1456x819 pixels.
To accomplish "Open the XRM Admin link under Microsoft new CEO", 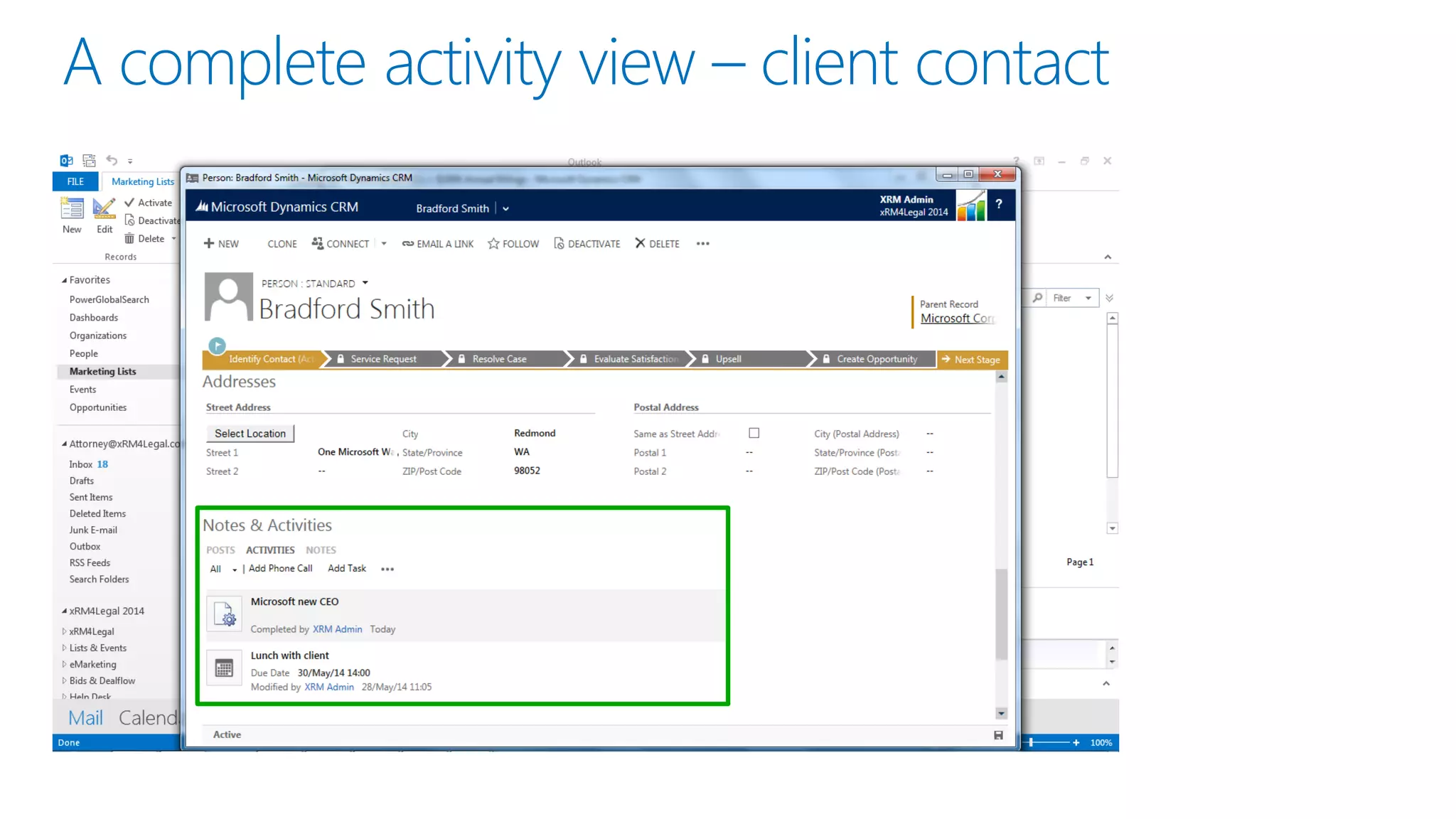I will click(x=337, y=629).
